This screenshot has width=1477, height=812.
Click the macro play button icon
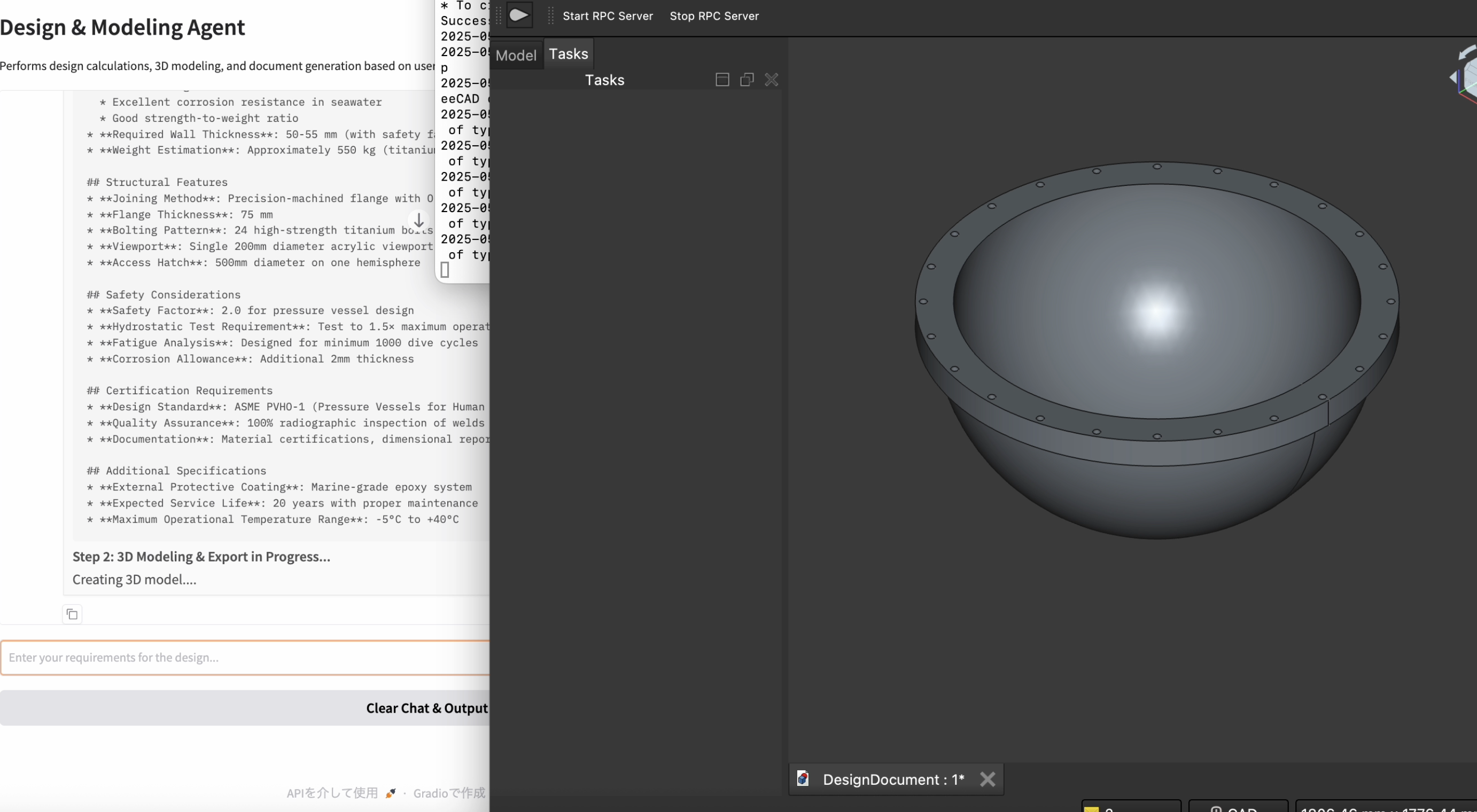coord(519,15)
